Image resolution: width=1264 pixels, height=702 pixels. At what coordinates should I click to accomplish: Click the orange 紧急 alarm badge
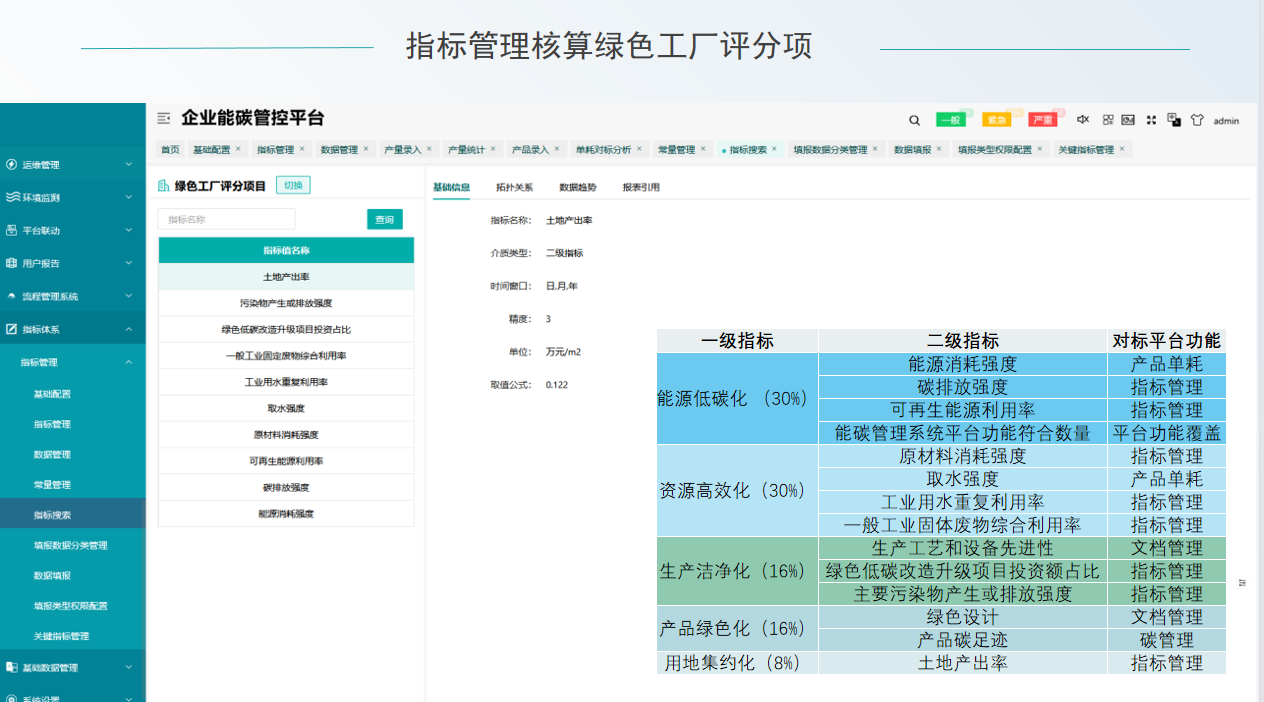(996, 120)
